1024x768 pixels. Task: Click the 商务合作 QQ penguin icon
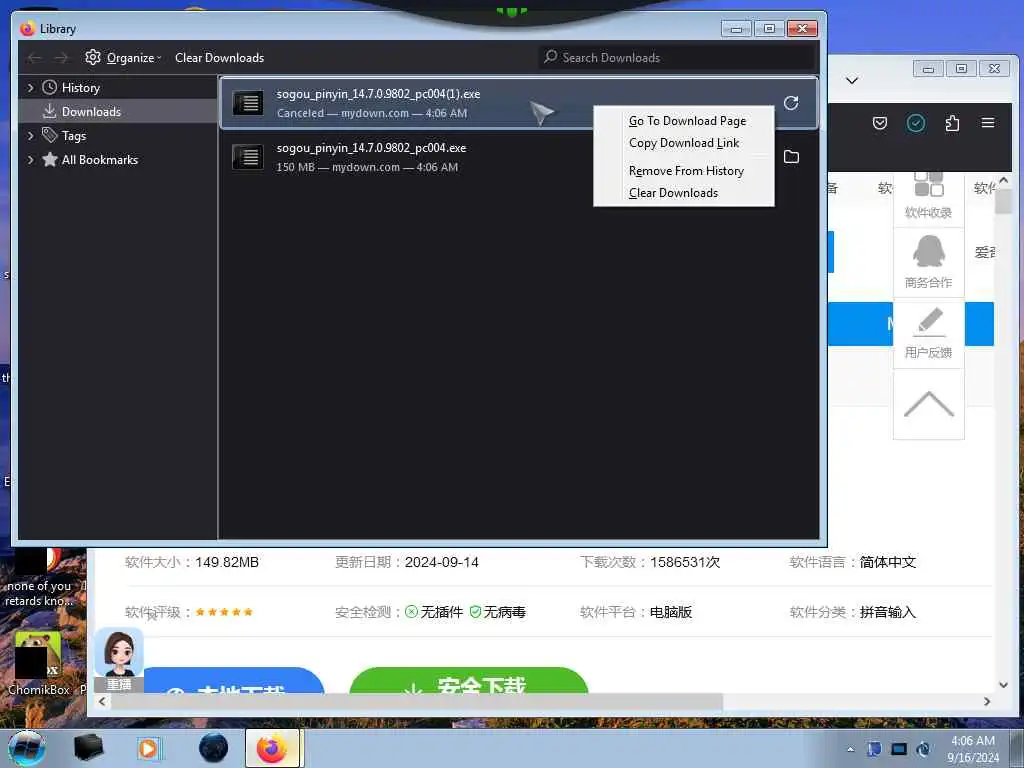(929, 251)
